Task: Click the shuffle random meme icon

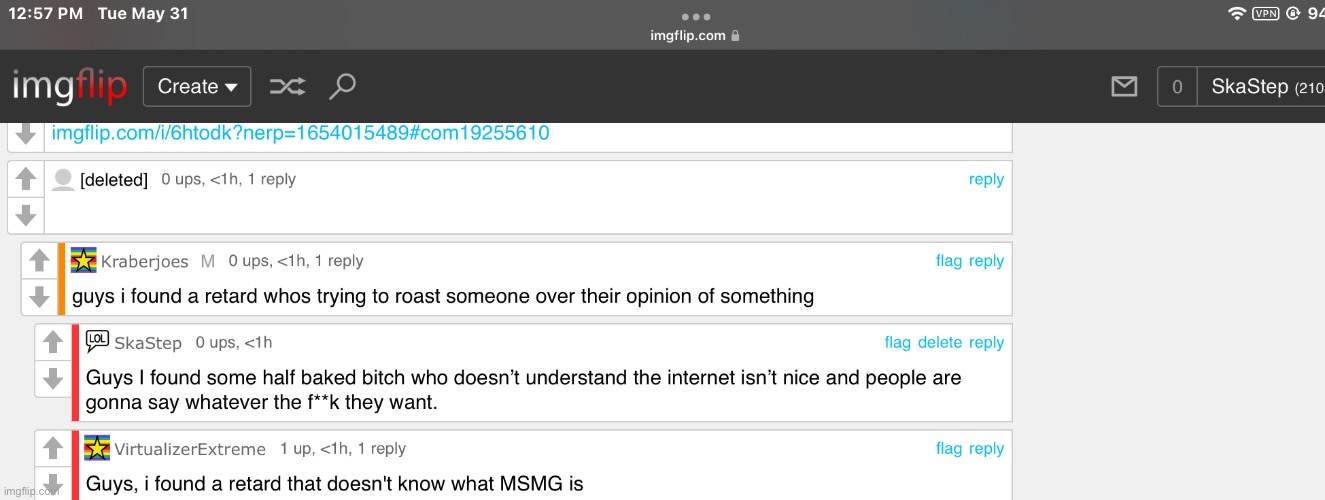Action: [x=287, y=87]
